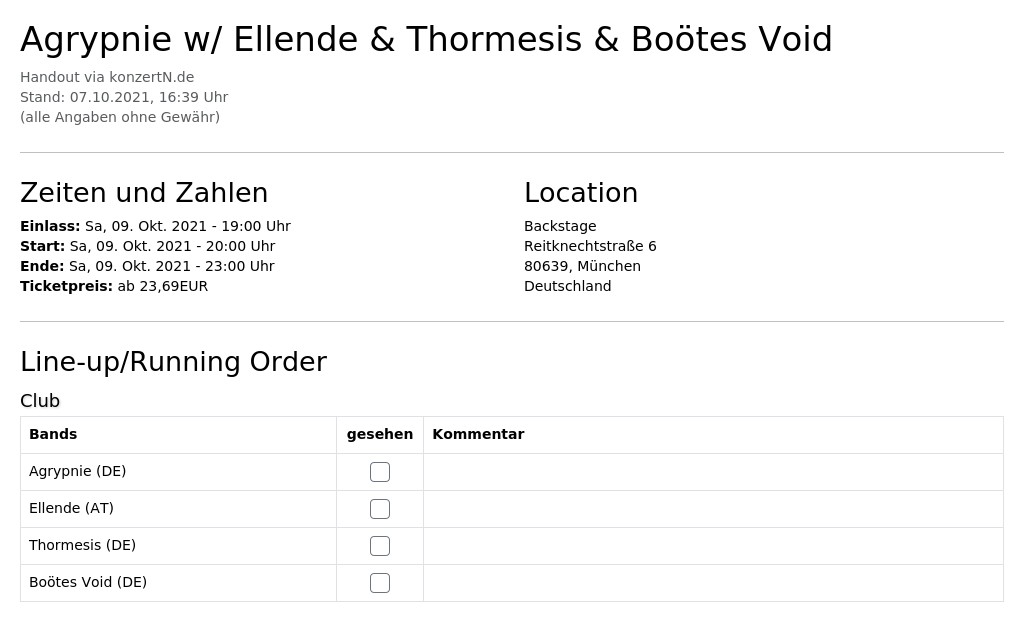Click the Boötes Void comment field
This screenshot has width=1024, height=638.
(x=713, y=582)
